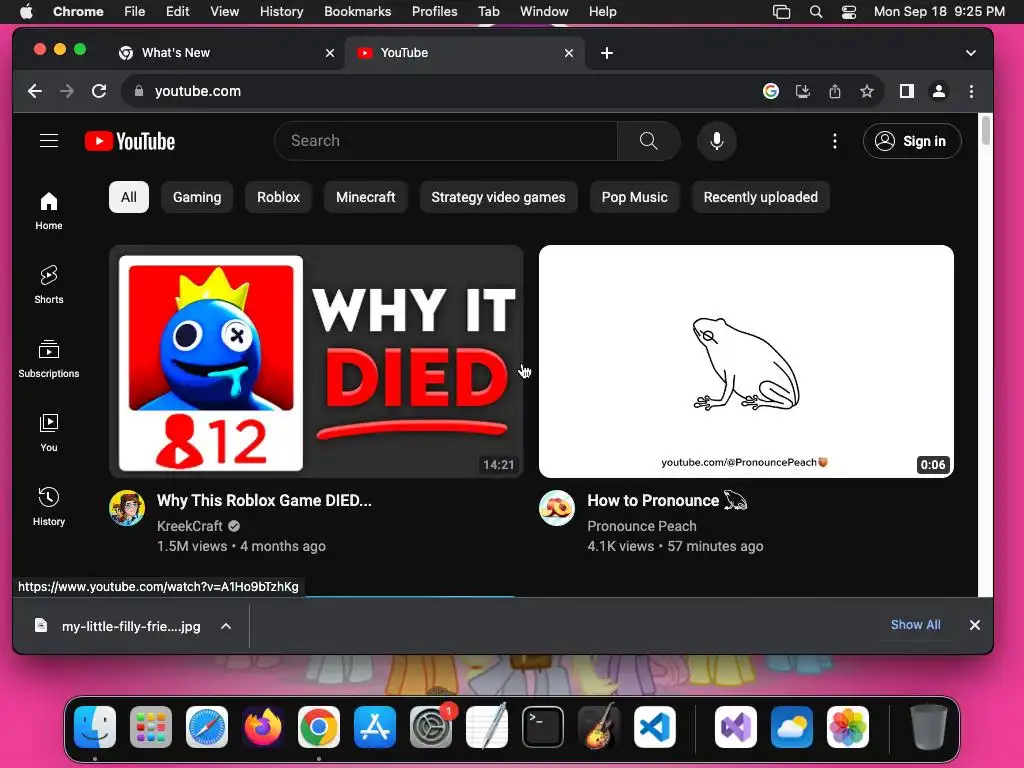Open How to Pronounce video title

coord(667,501)
